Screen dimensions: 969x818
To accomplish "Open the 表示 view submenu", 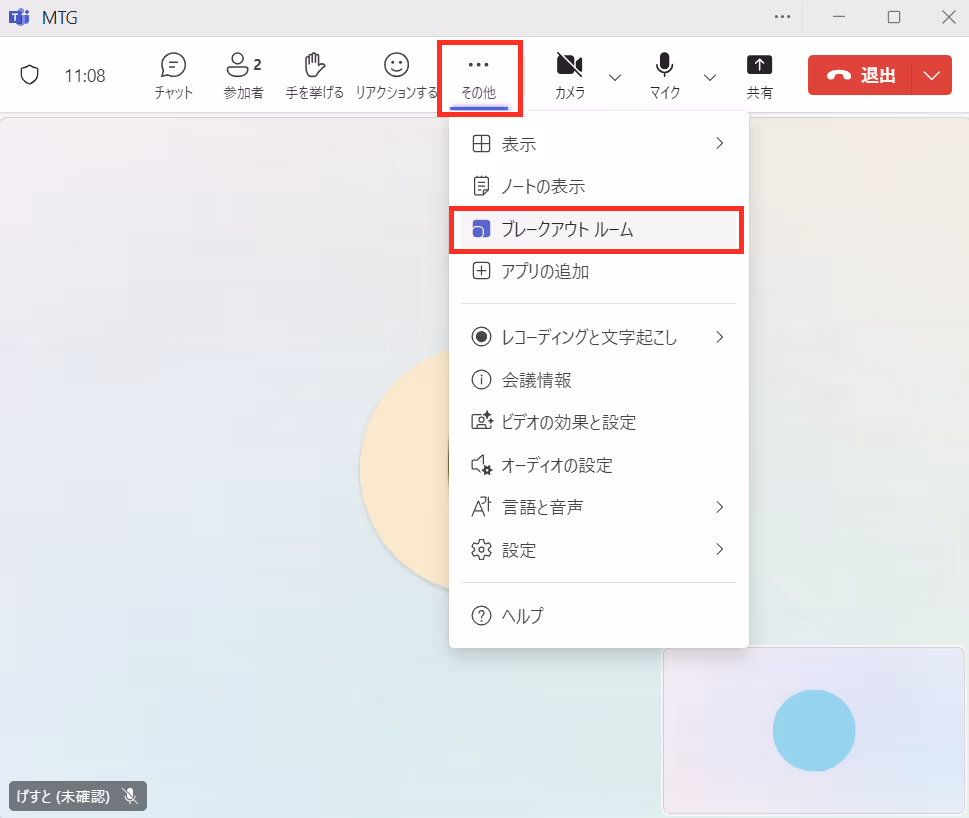I will tap(598, 144).
